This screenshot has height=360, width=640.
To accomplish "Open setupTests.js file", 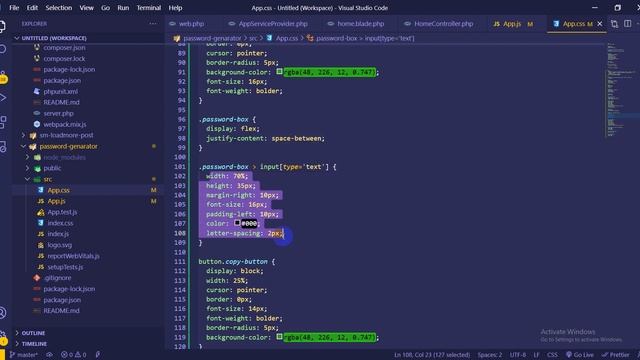I will click(x=65, y=267).
